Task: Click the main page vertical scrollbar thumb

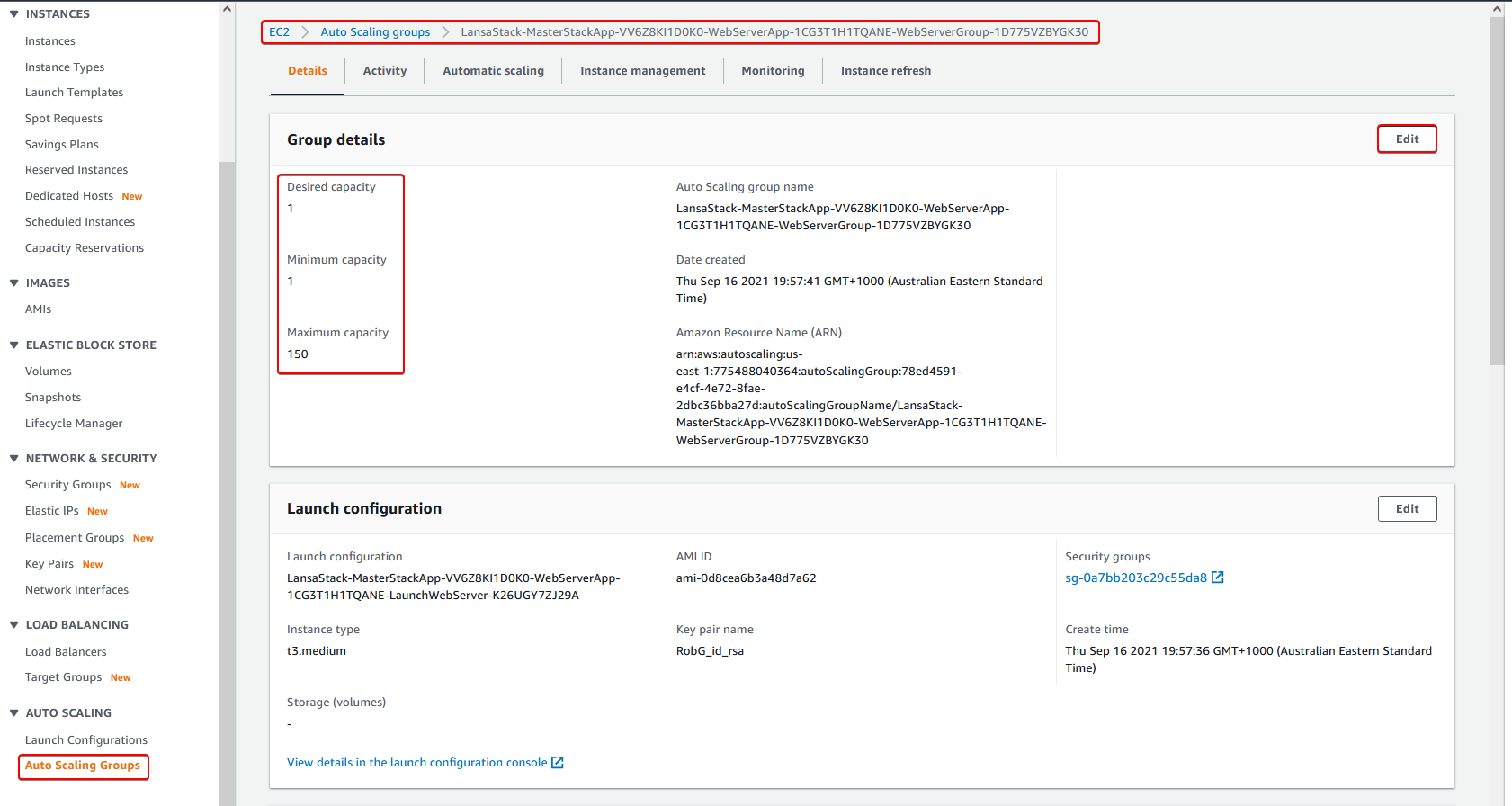Action: [x=1497, y=191]
